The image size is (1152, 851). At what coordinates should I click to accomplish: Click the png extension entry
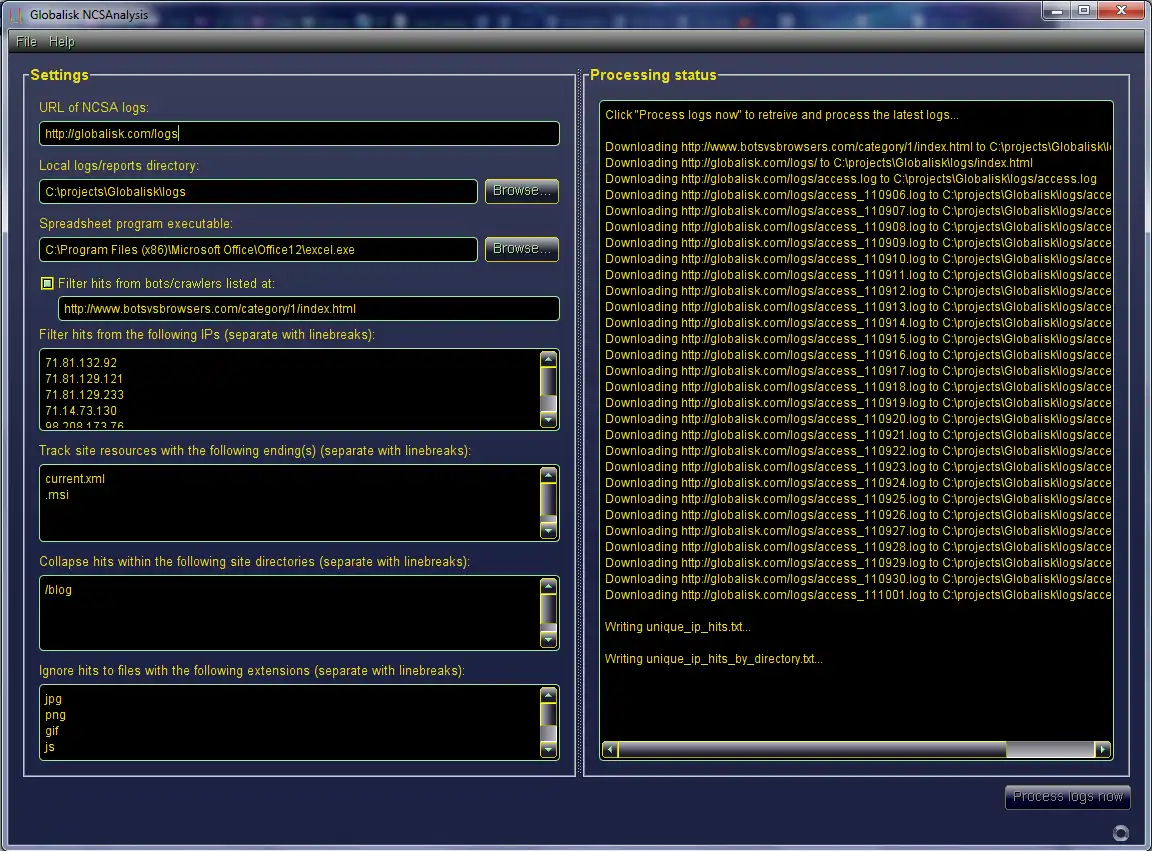point(55,715)
